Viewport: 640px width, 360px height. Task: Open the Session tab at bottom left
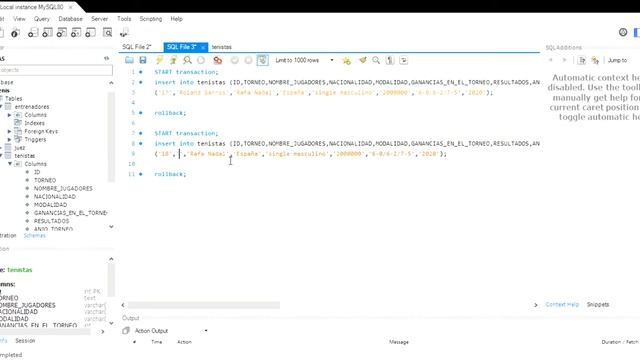tap(25, 340)
